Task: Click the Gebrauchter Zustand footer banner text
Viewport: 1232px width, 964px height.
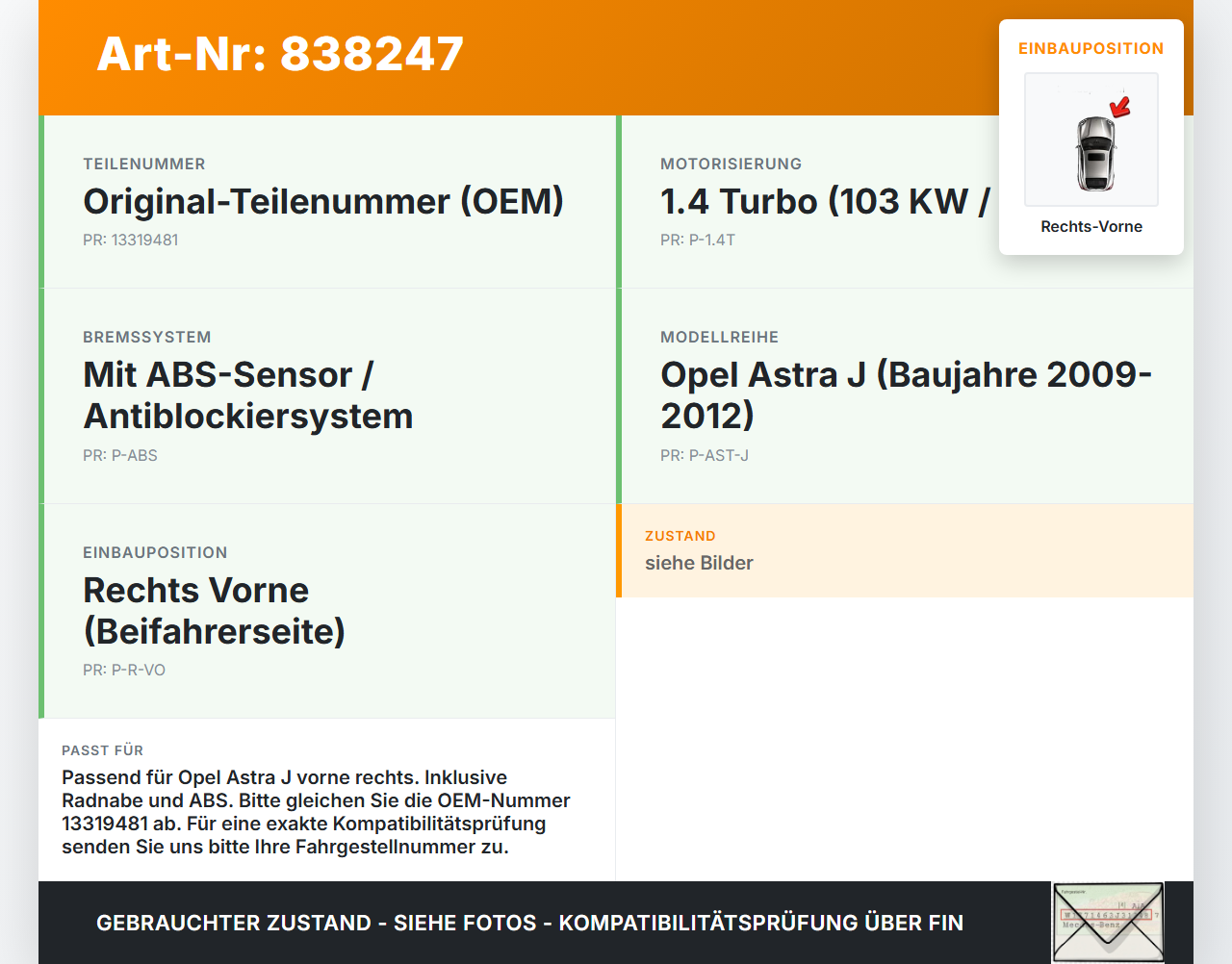Action: coord(529,923)
